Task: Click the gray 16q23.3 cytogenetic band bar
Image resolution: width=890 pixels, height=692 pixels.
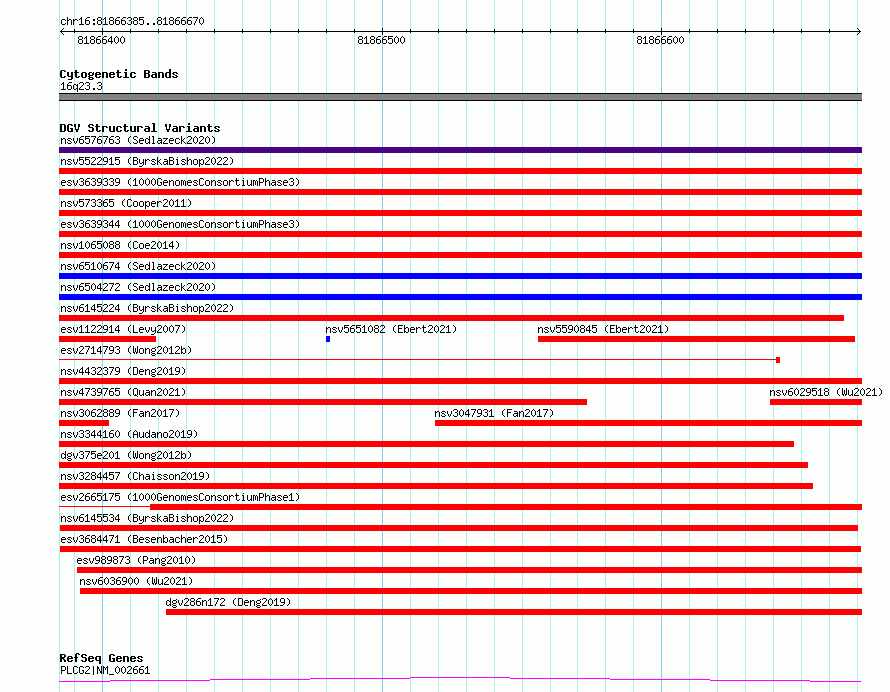Action: (x=460, y=97)
